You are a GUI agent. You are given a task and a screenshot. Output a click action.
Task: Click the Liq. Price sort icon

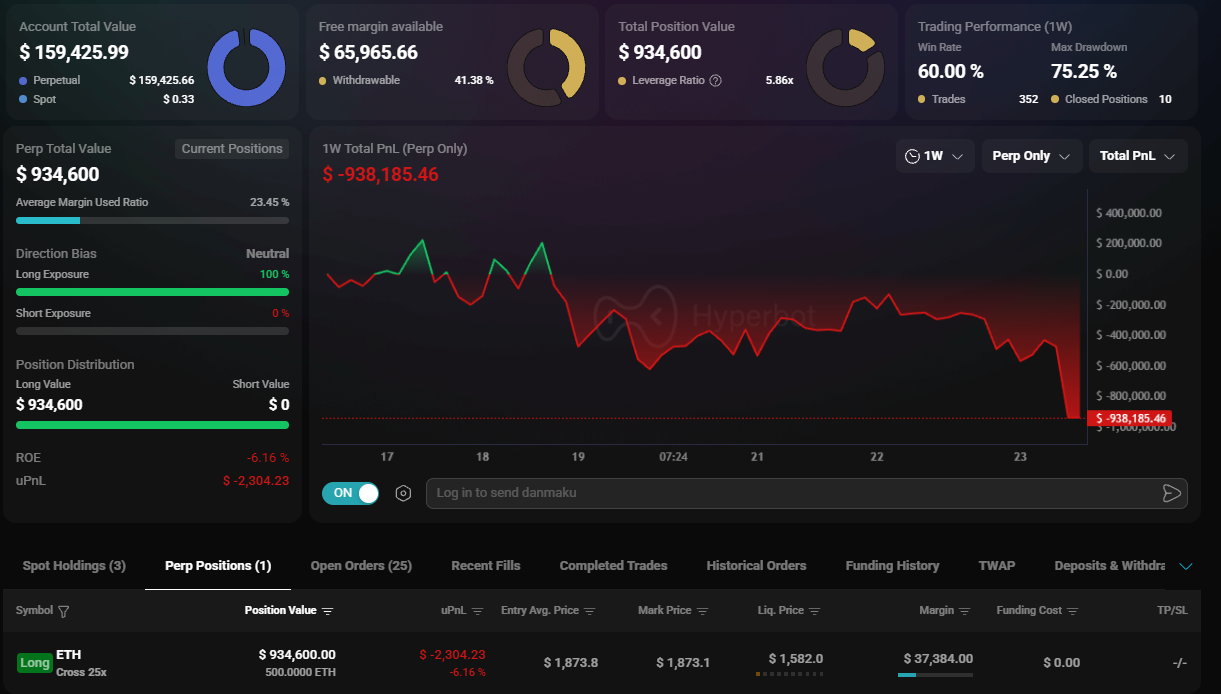(x=815, y=611)
